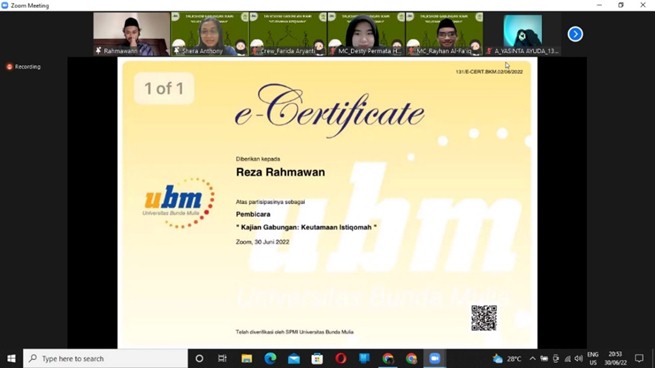Viewport: 655px width, 368px height.
Task: Open the volume control in system tray
Action: click(579, 358)
